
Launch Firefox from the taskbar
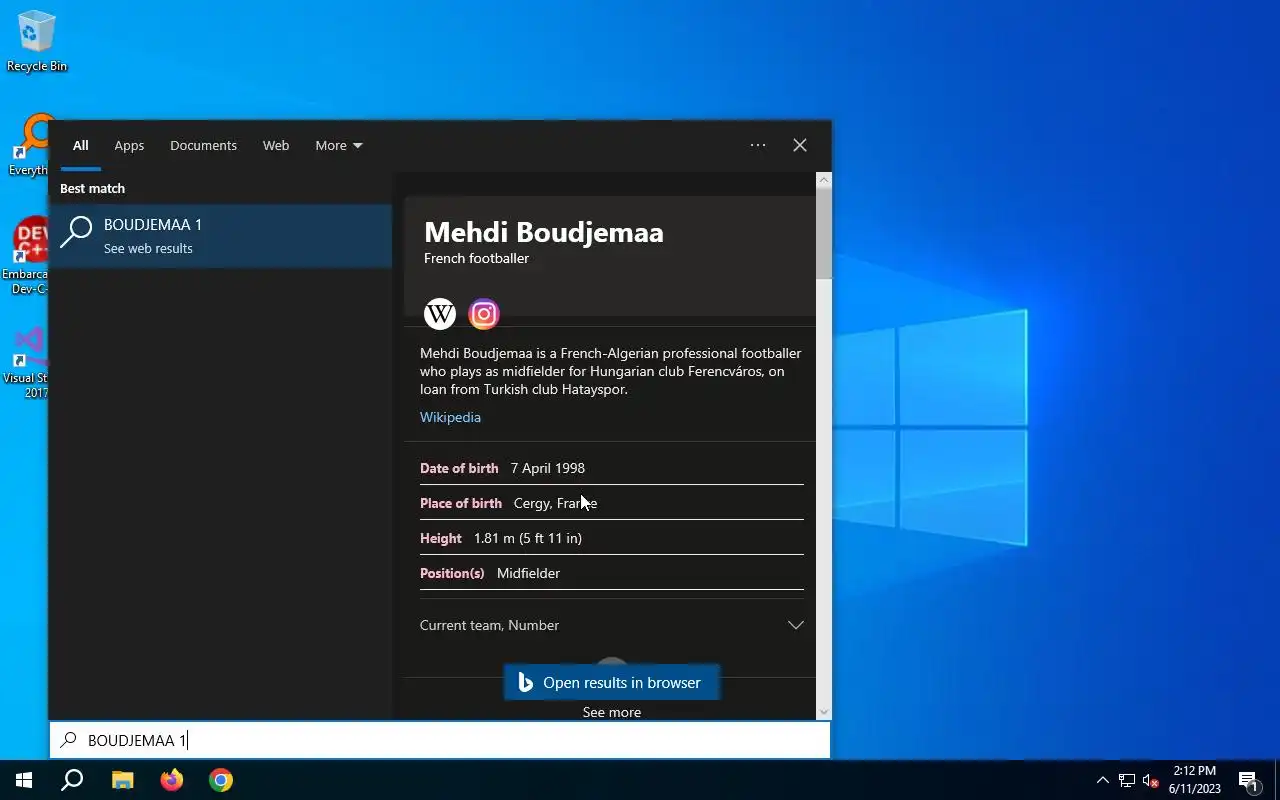click(x=172, y=780)
